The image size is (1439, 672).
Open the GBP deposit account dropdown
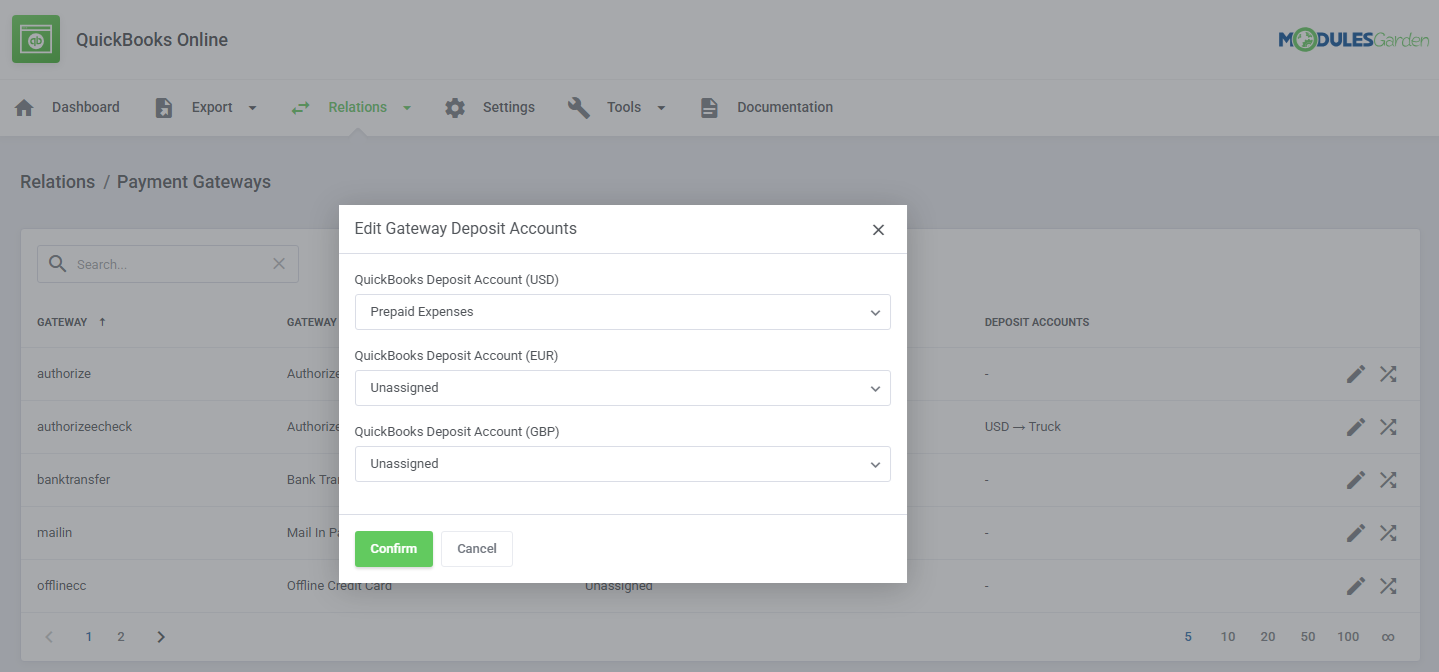click(x=622, y=464)
